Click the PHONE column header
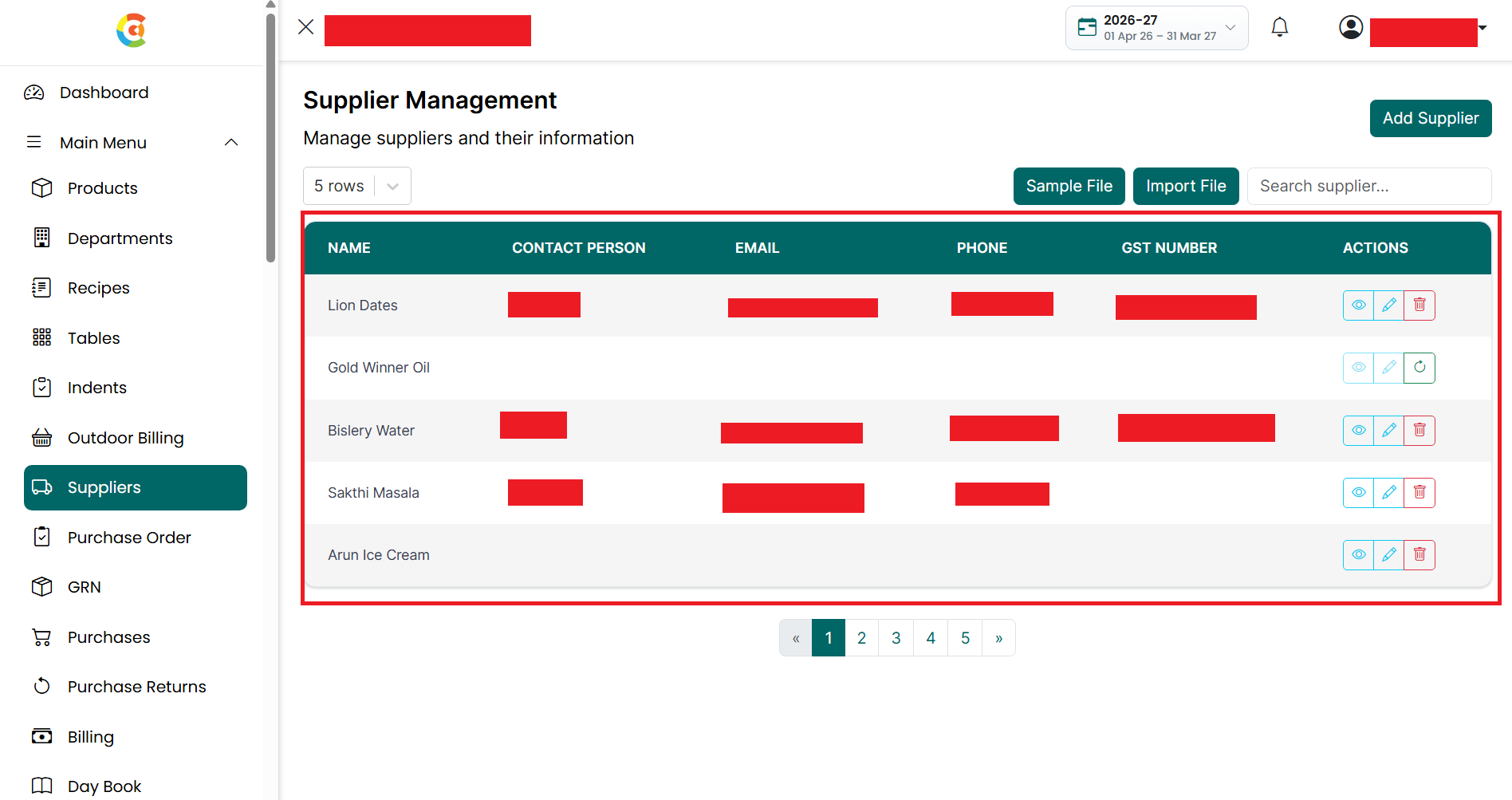Screen dimensions: 1512x800 [x=982, y=248]
